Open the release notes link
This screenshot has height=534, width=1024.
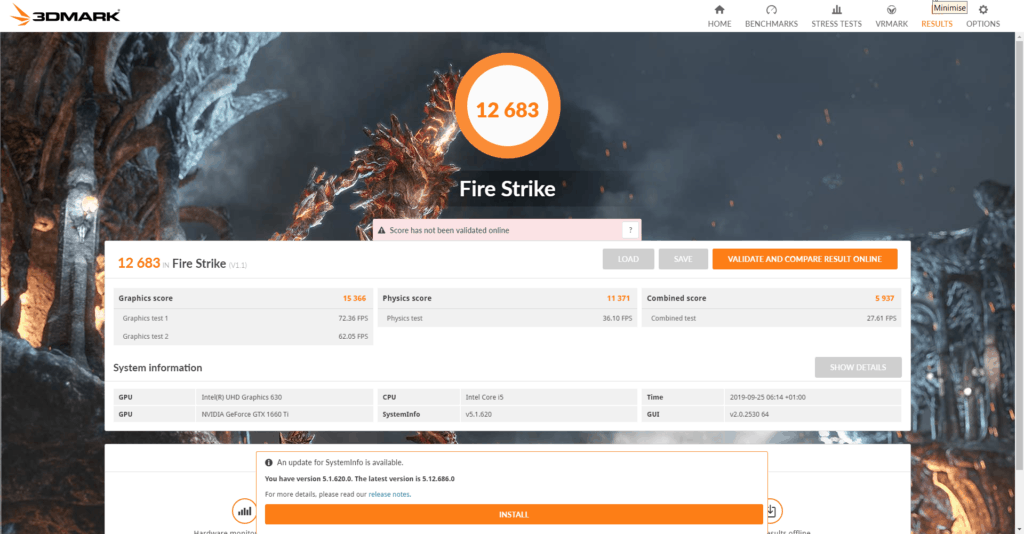point(389,494)
